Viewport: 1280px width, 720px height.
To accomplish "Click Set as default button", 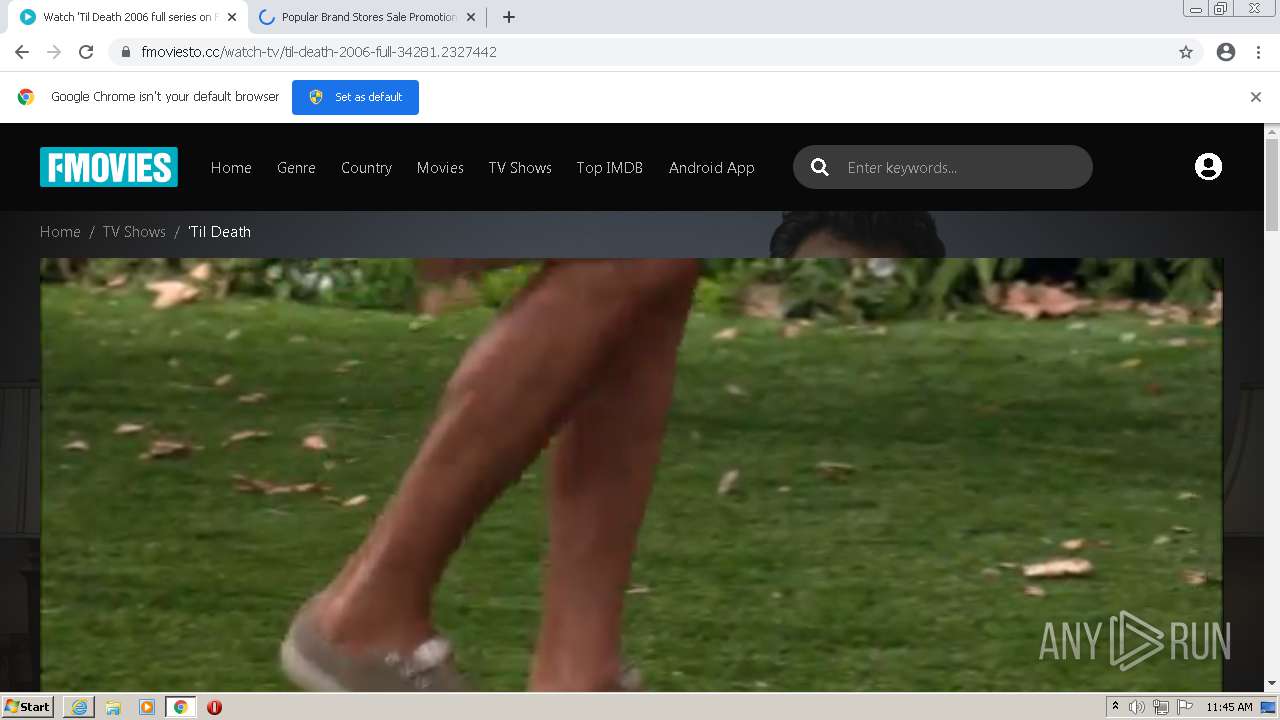I will click(355, 97).
